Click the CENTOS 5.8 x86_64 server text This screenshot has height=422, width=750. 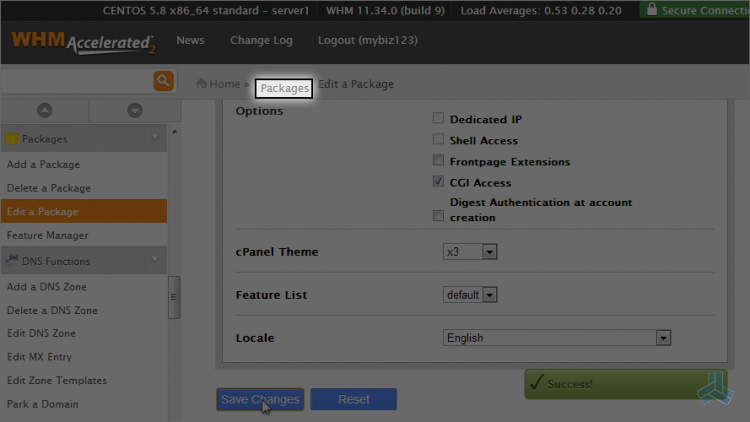pos(206,11)
